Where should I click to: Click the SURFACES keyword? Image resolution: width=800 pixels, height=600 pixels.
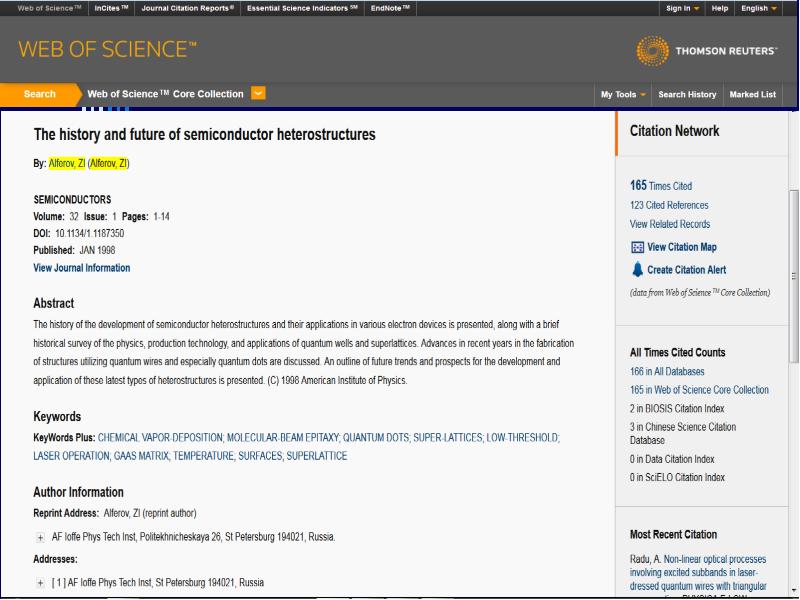260,456
